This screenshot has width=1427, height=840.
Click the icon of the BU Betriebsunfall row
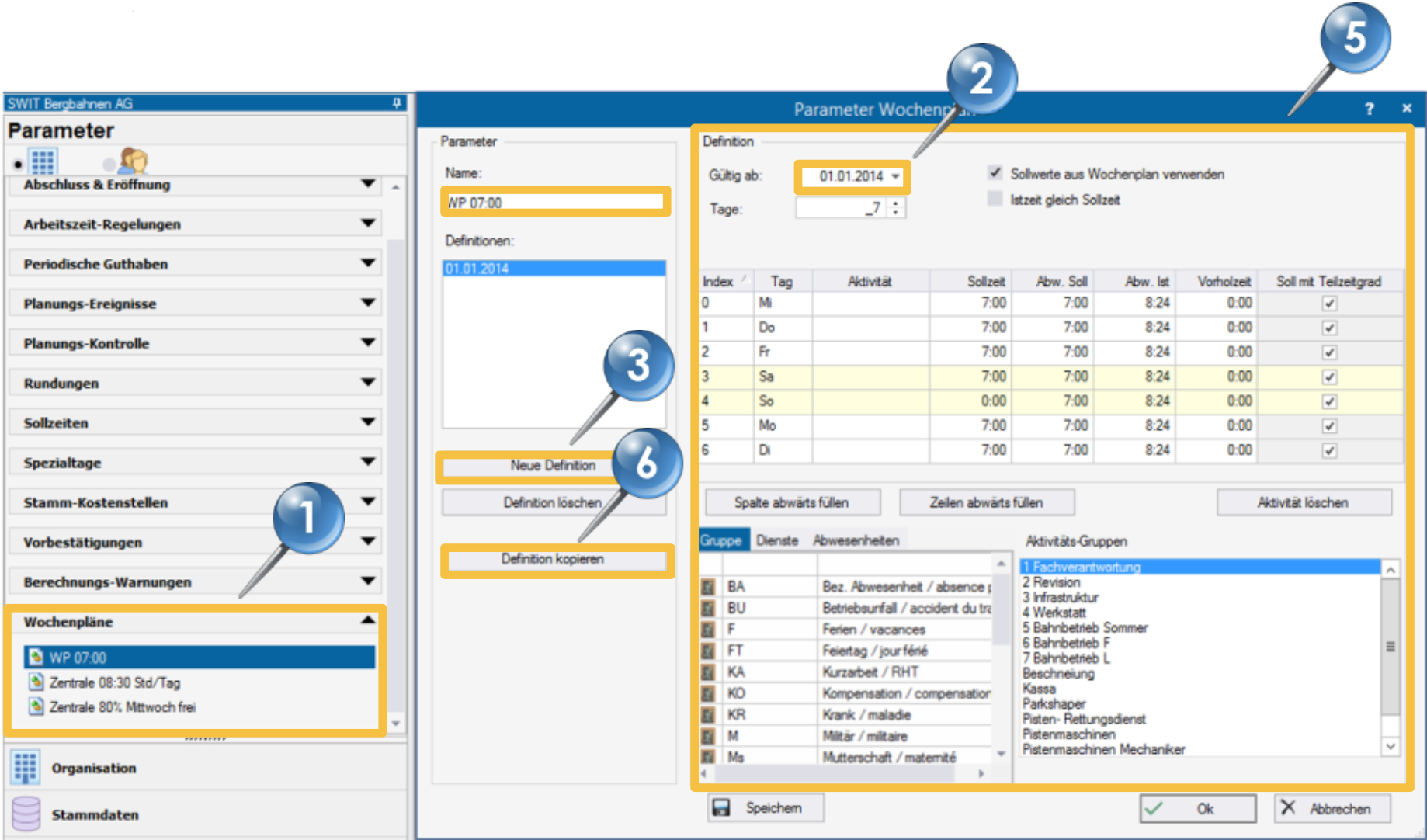[x=708, y=608]
